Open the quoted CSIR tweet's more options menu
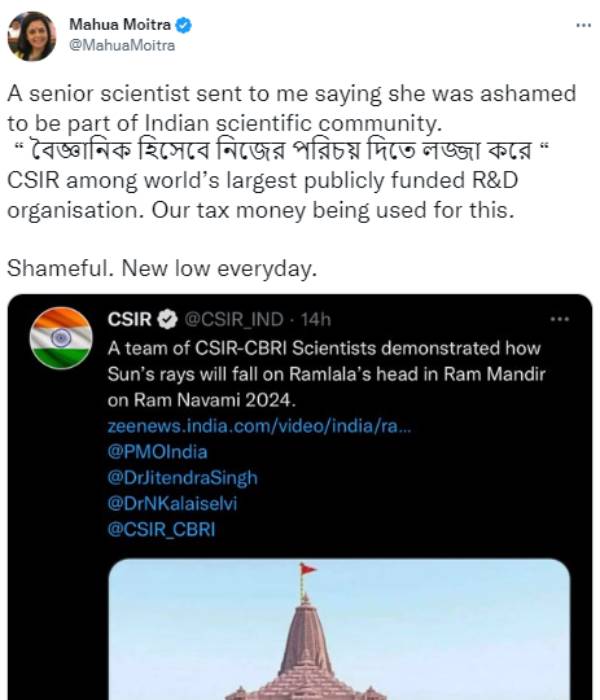The width and height of the screenshot is (600, 700). point(559,320)
